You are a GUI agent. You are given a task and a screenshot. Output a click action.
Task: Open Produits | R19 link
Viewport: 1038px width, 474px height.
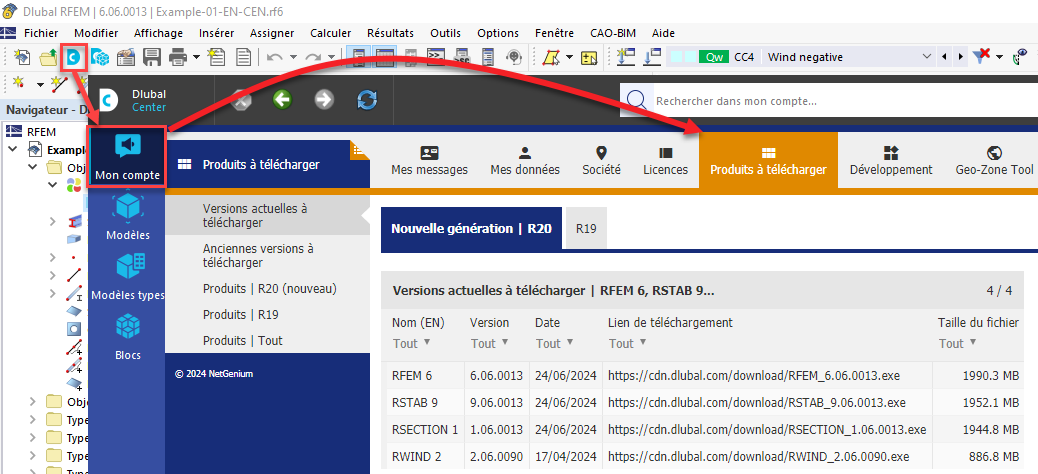[240, 314]
